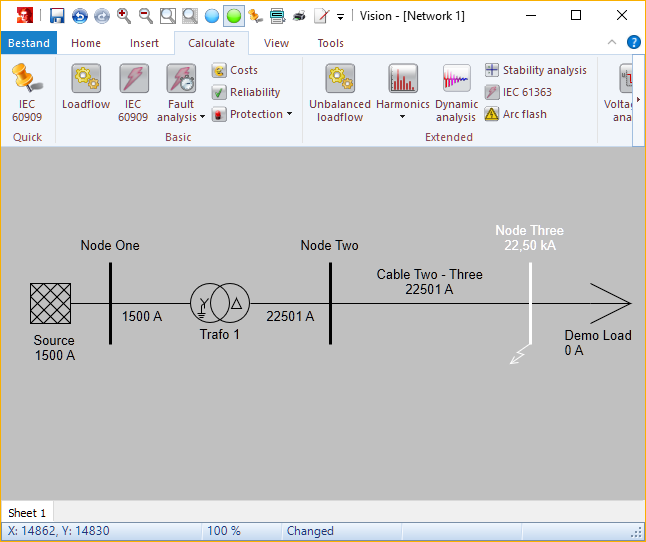Screen dimensions: 646x542
Task: Switch to the Insert ribbon tab
Action: (144, 43)
